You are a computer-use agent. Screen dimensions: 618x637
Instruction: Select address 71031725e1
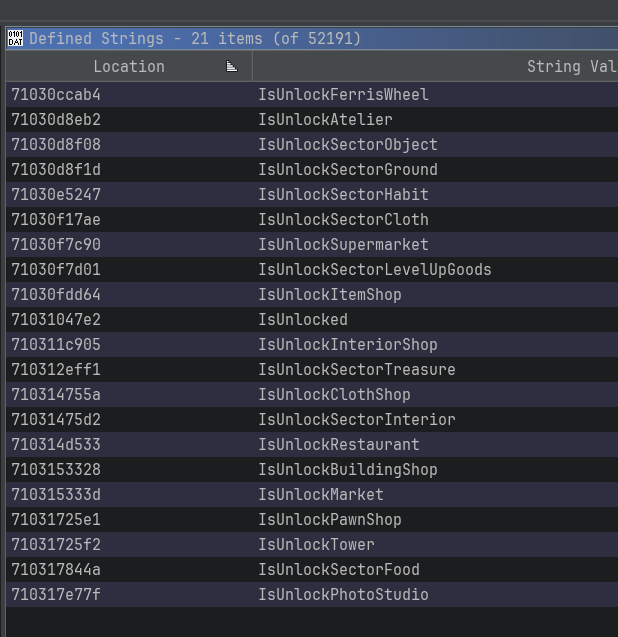pos(56,520)
